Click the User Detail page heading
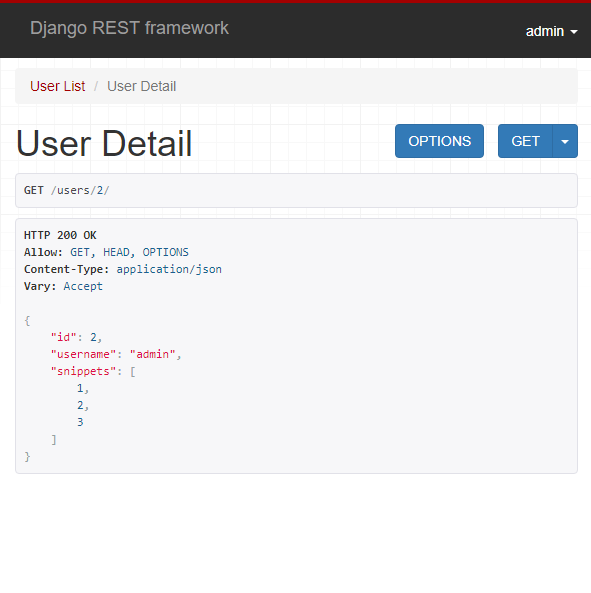 coord(104,143)
